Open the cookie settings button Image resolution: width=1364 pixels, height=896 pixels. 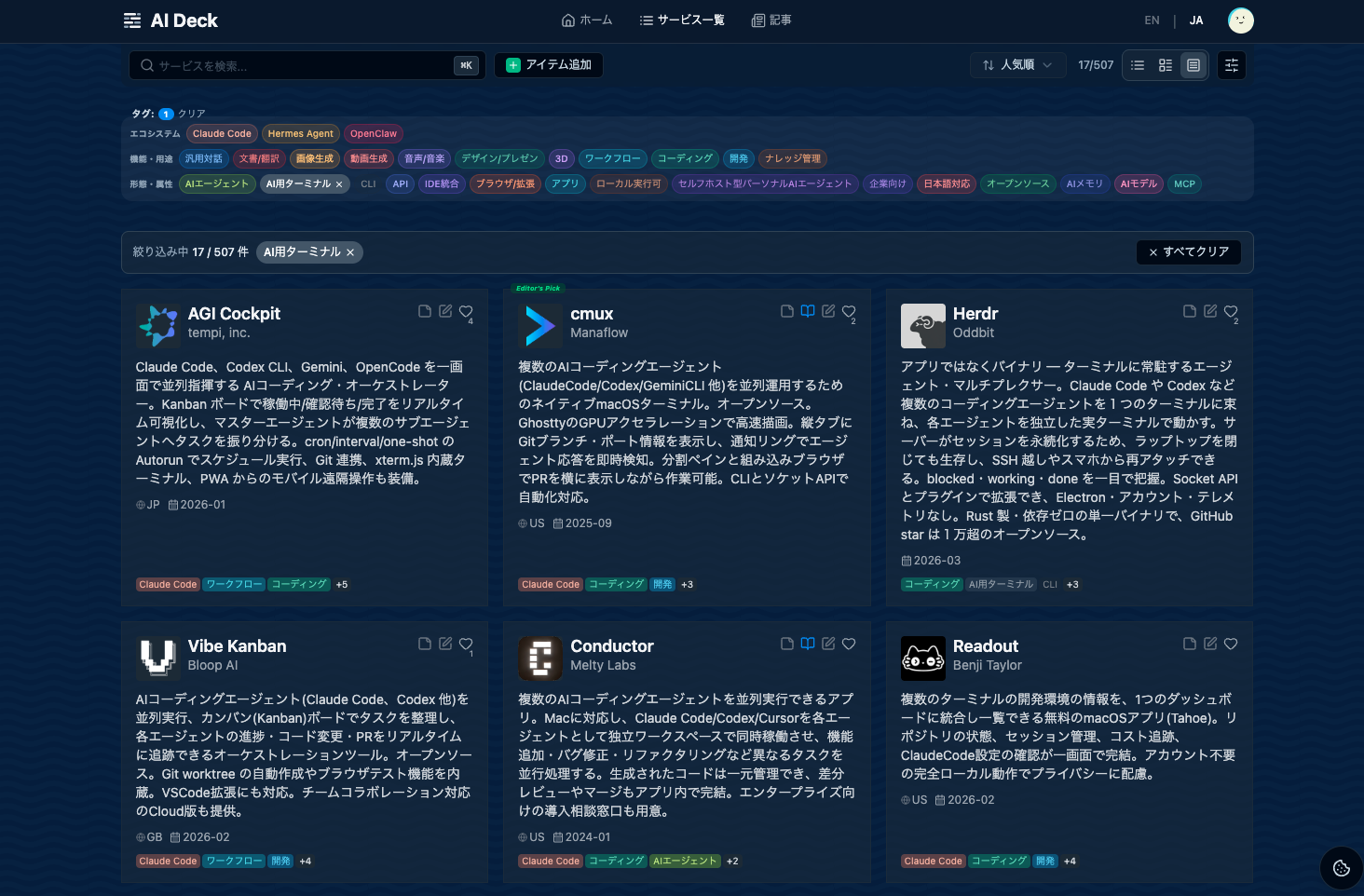coord(1342,868)
